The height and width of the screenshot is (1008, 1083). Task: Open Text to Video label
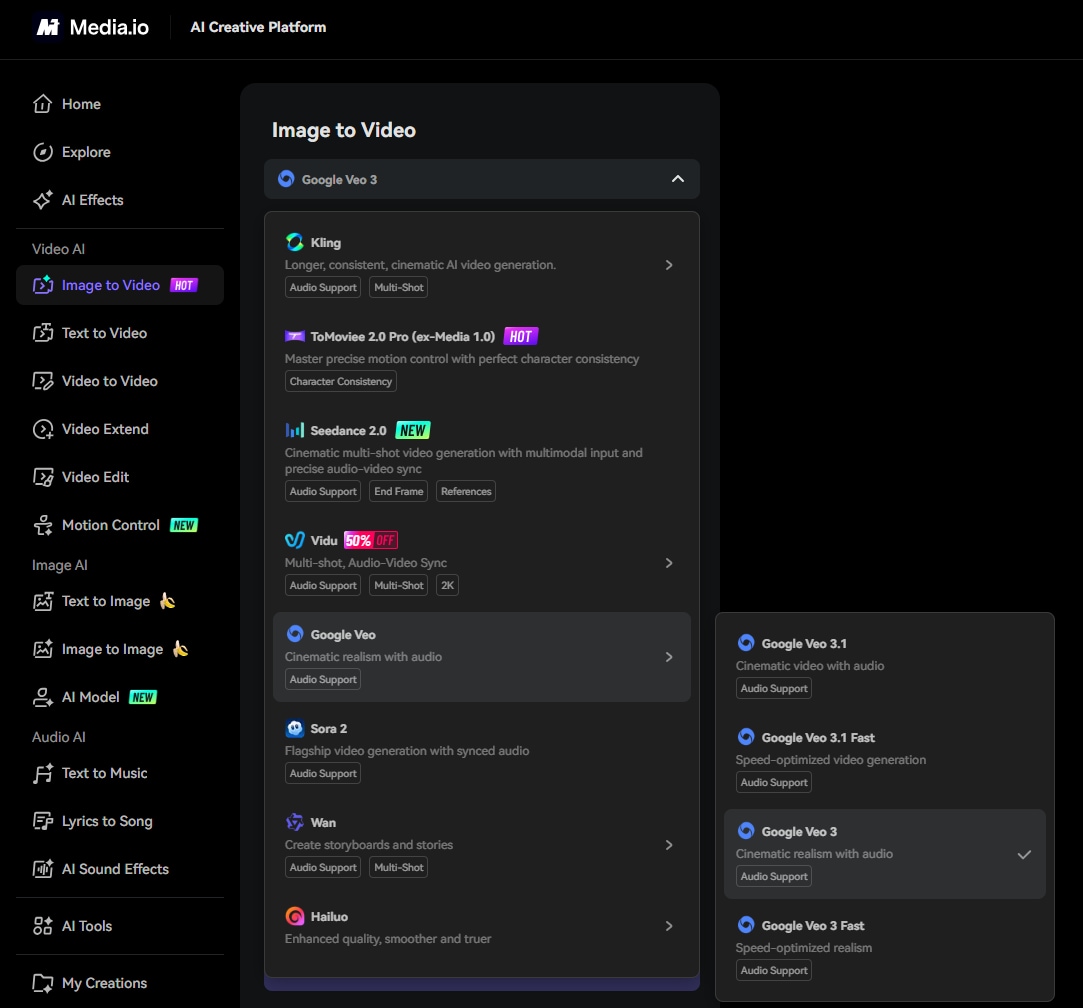click(x=104, y=333)
